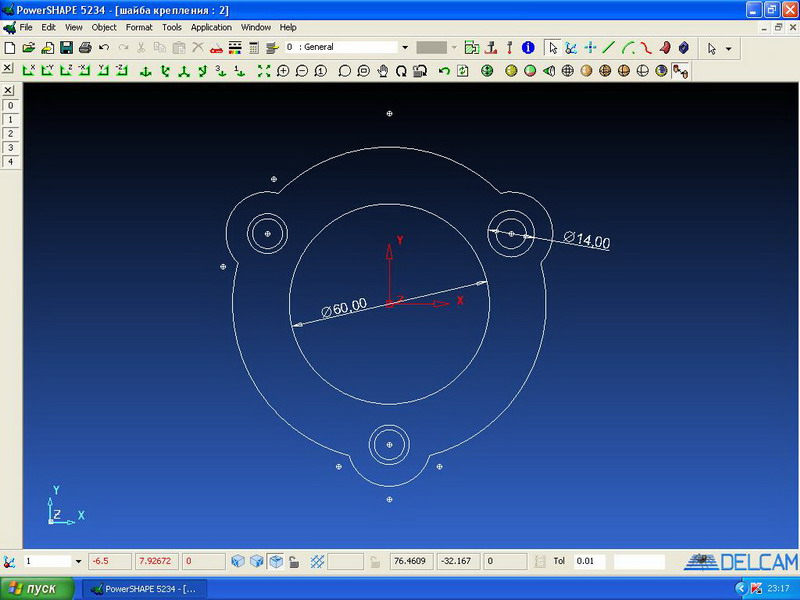The height and width of the screenshot is (600, 800).
Task: Select the Line creation tool
Action: pos(609,48)
